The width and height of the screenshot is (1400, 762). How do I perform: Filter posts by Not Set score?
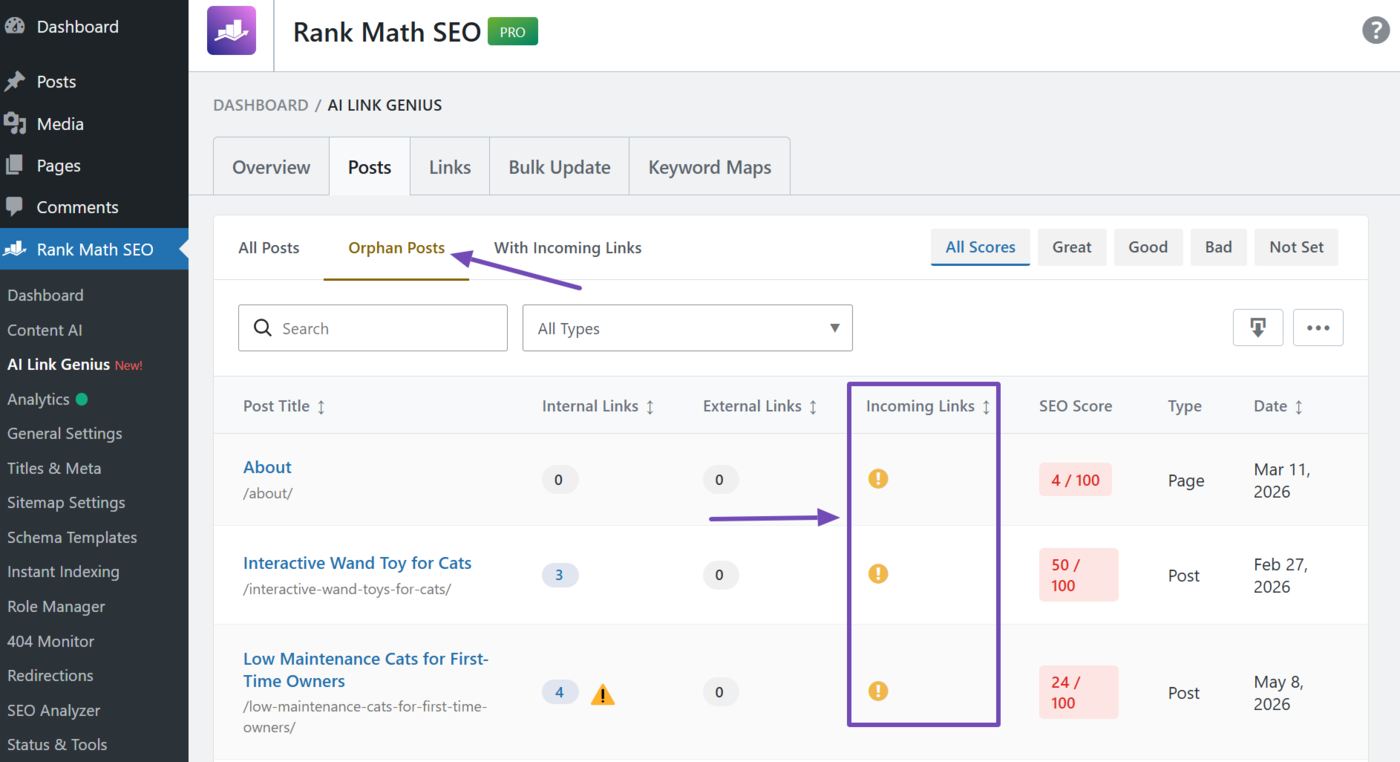tap(1297, 247)
